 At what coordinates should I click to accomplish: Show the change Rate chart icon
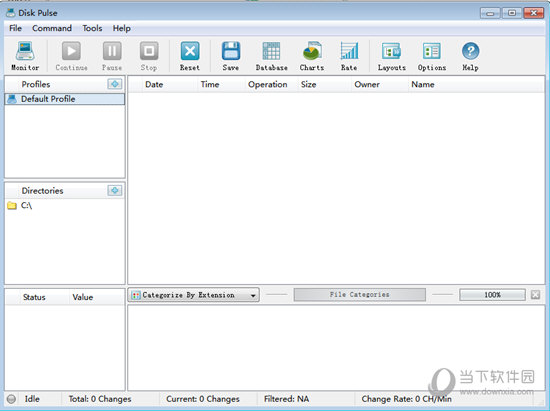[x=349, y=51]
